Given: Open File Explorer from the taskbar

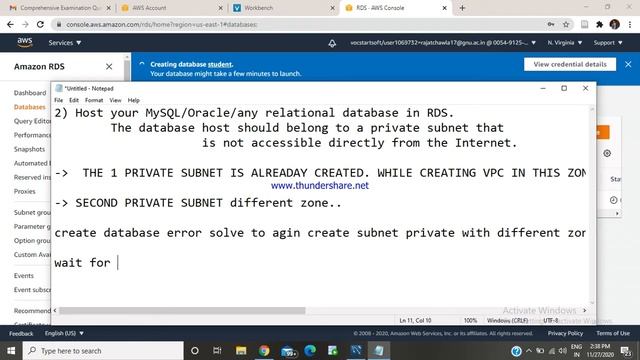Looking at the screenshot, I should (241, 351).
